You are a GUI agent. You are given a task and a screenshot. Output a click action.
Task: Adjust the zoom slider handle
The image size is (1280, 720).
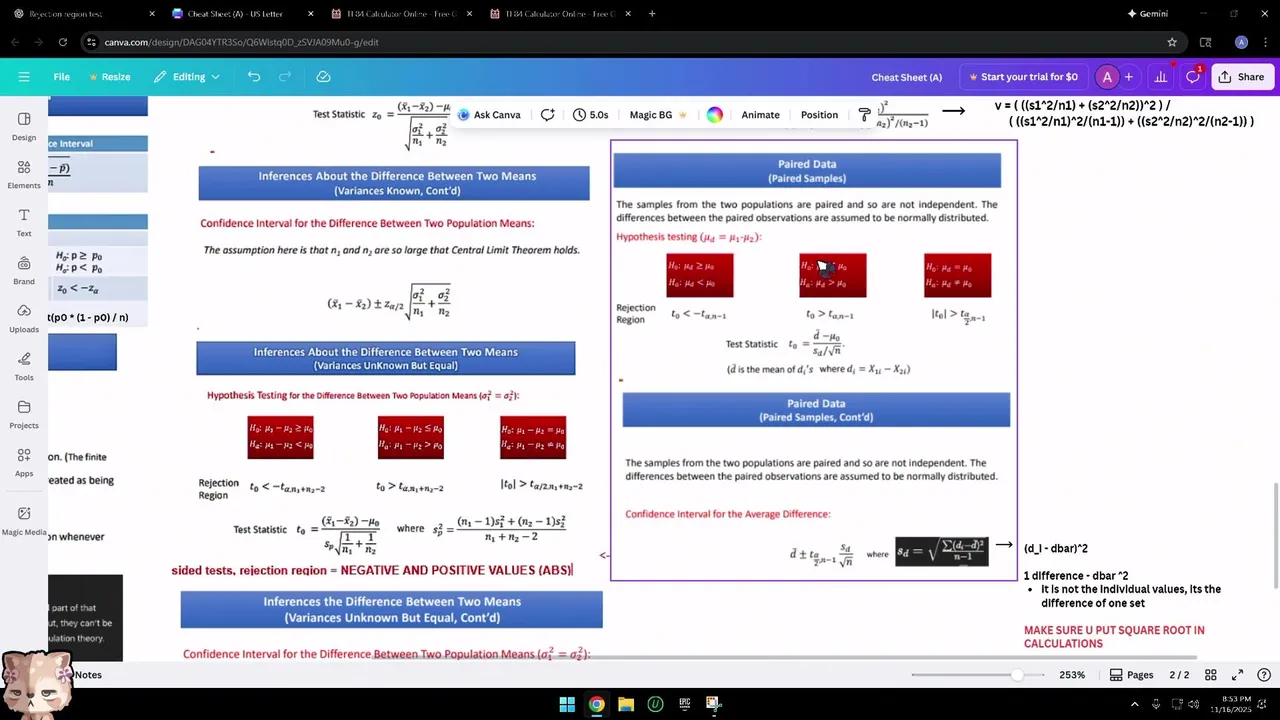tap(1017, 675)
